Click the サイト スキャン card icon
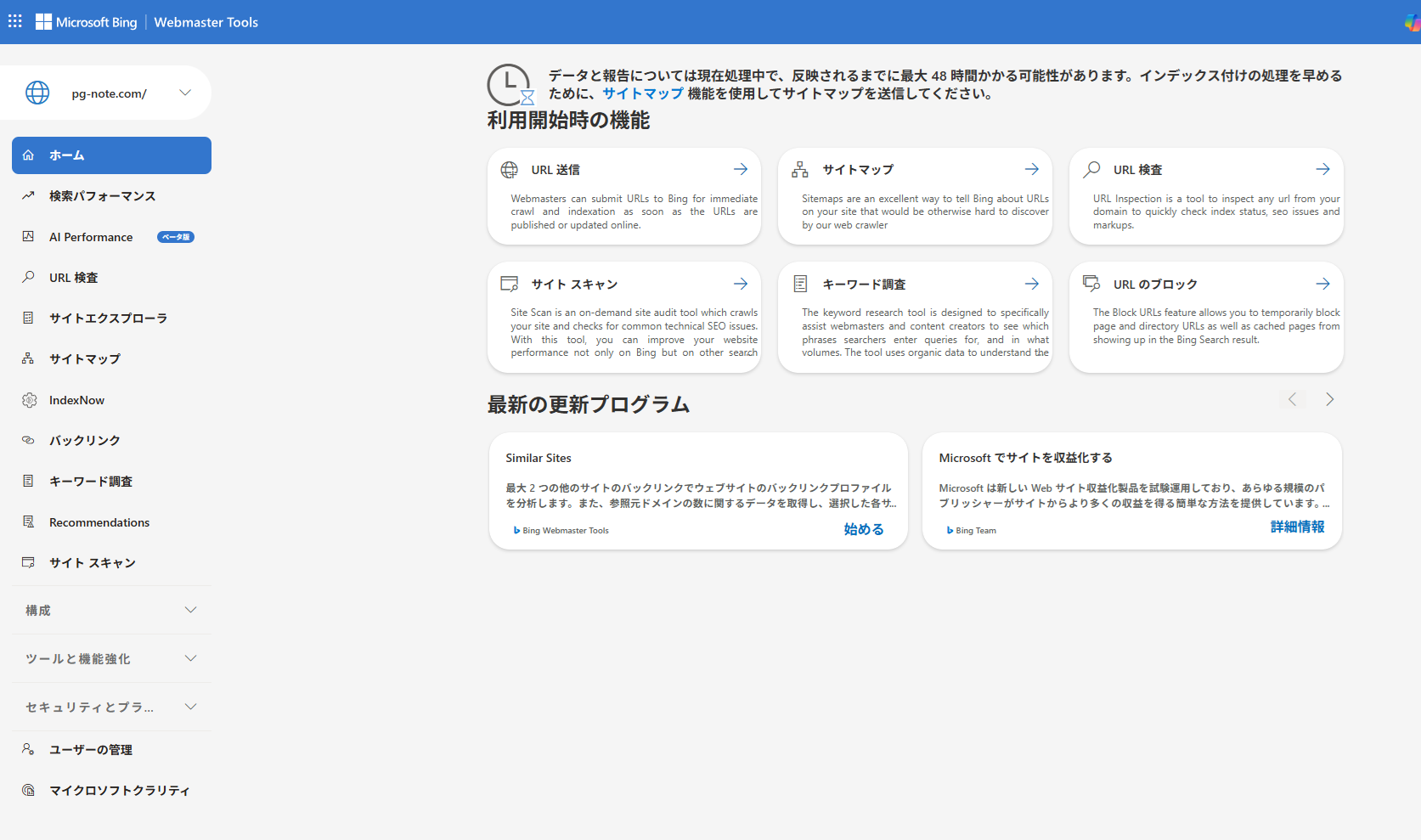 [510, 284]
